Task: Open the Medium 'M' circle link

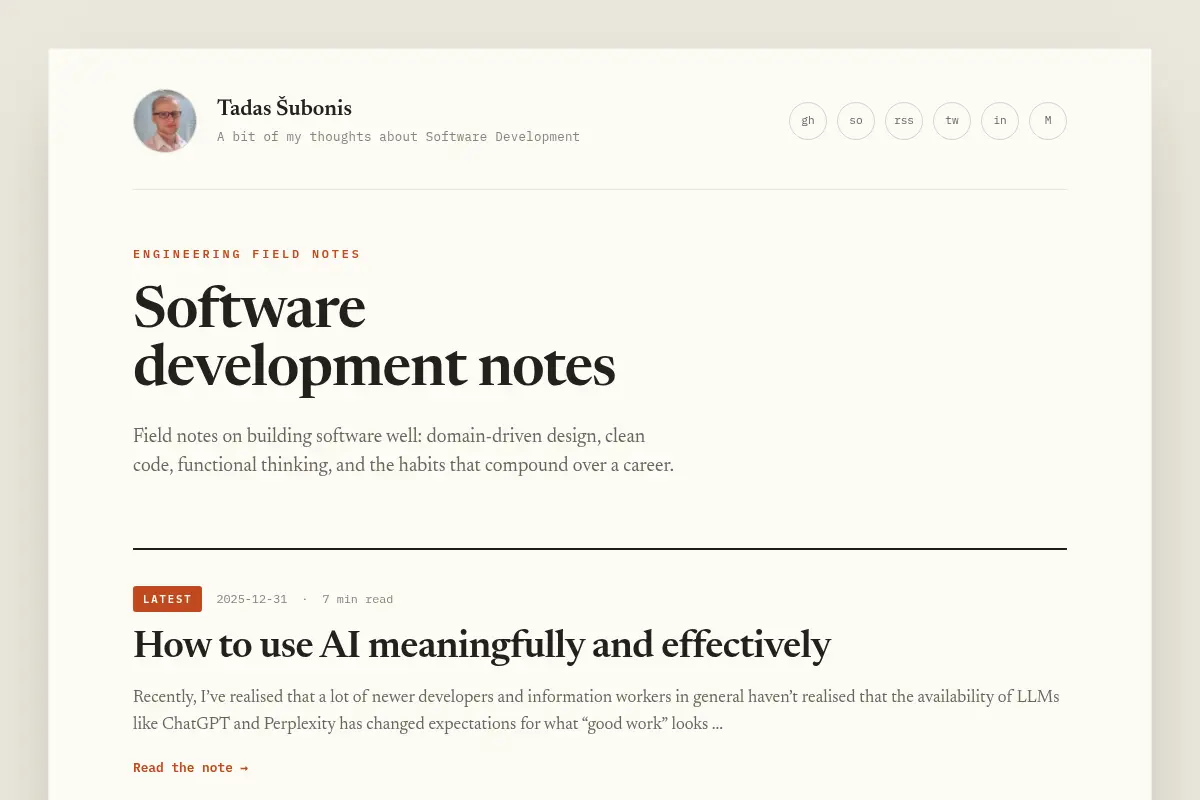Action: (x=1048, y=121)
